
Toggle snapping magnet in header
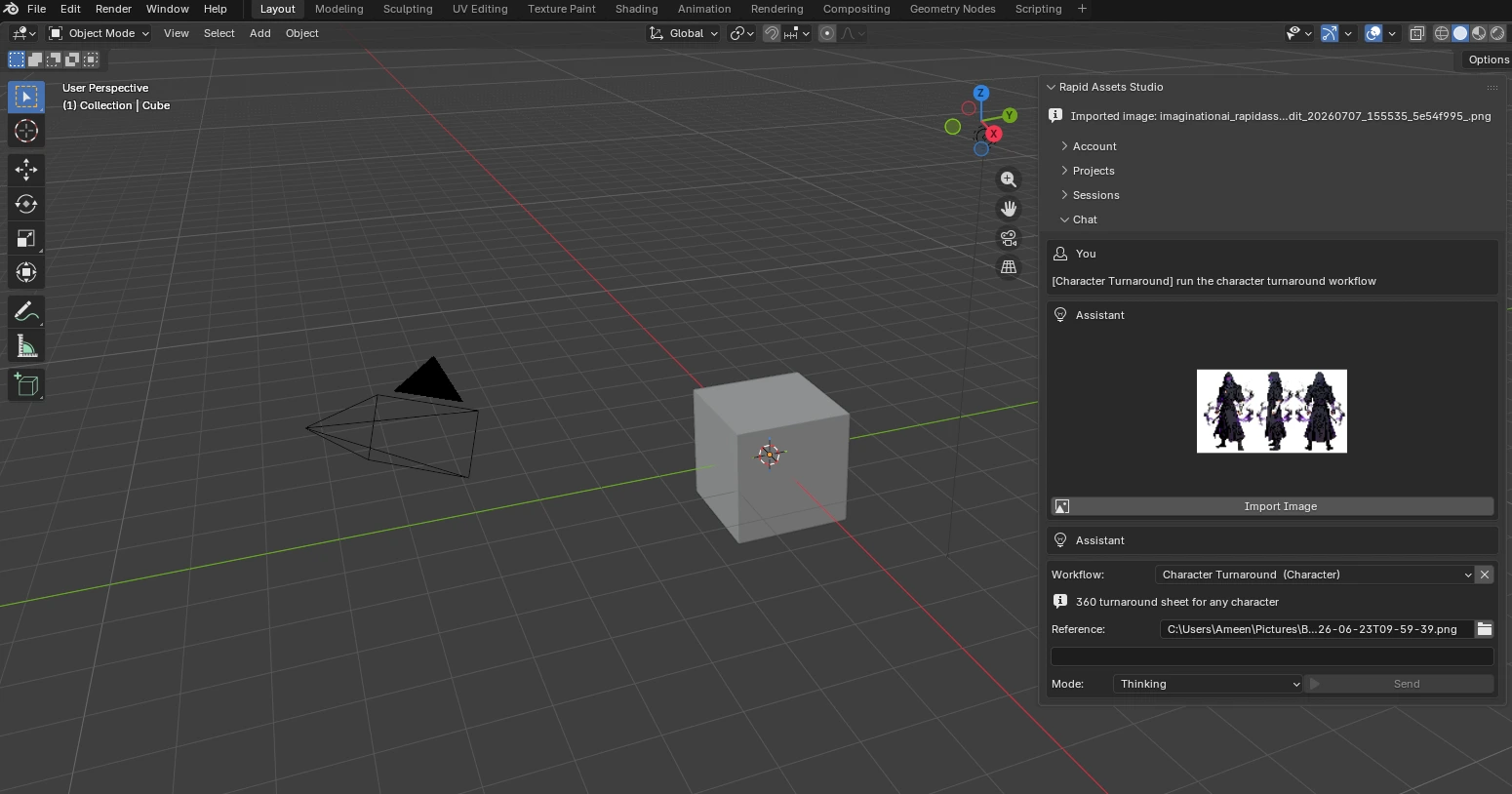coord(772,33)
